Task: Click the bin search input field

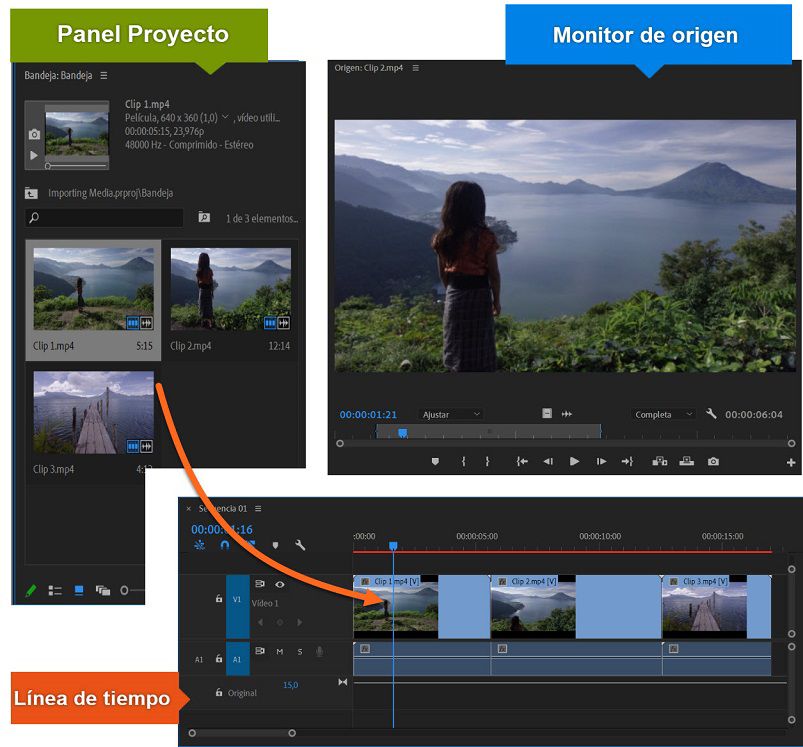Action: click(x=104, y=218)
